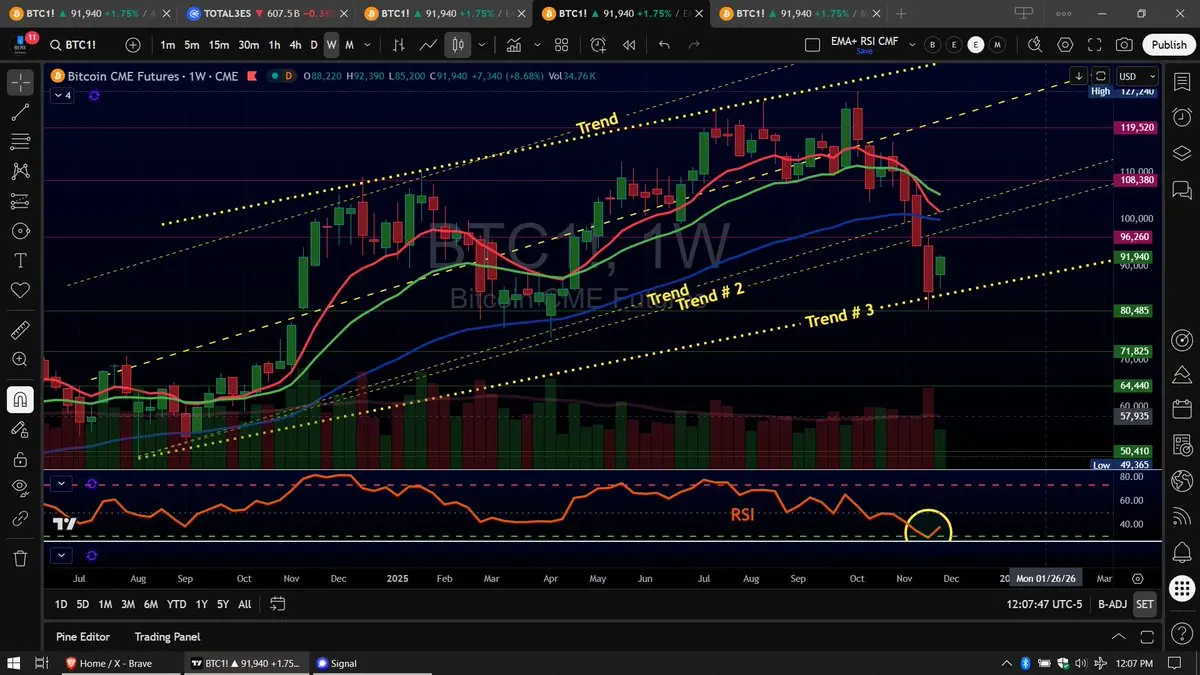Open chart settings hexagon icon
Image resolution: width=1200 pixels, height=675 pixels.
point(1065,45)
